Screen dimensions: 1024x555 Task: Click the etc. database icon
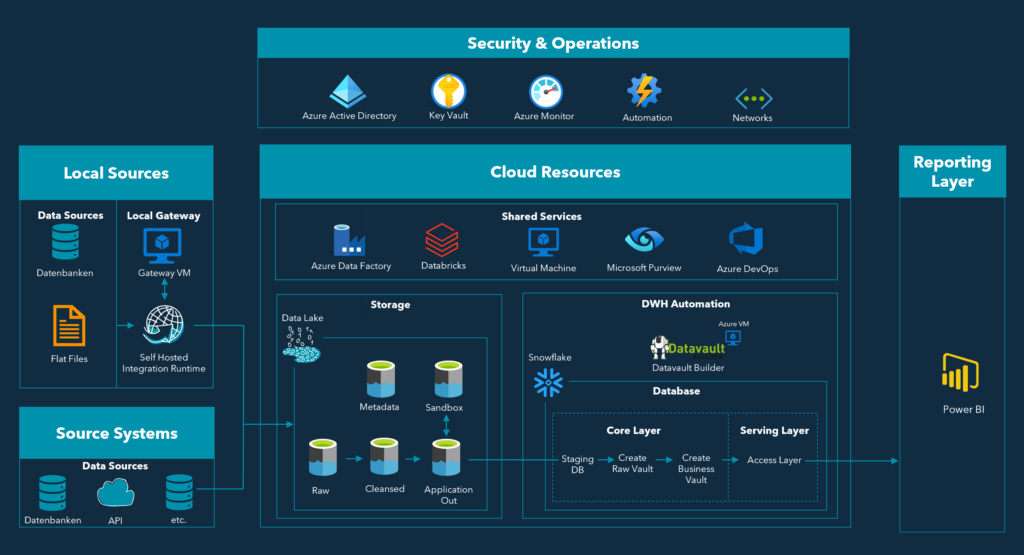[179, 492]
